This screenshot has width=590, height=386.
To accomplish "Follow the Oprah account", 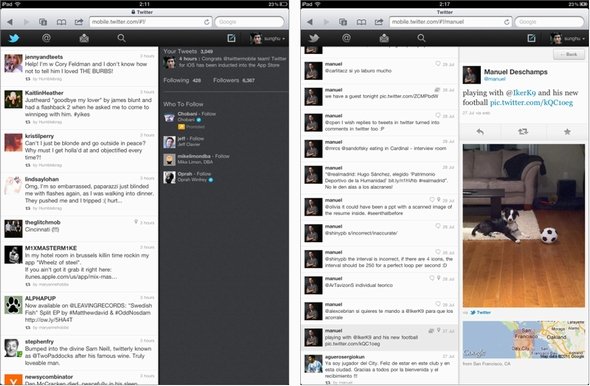I will point(204,174).
